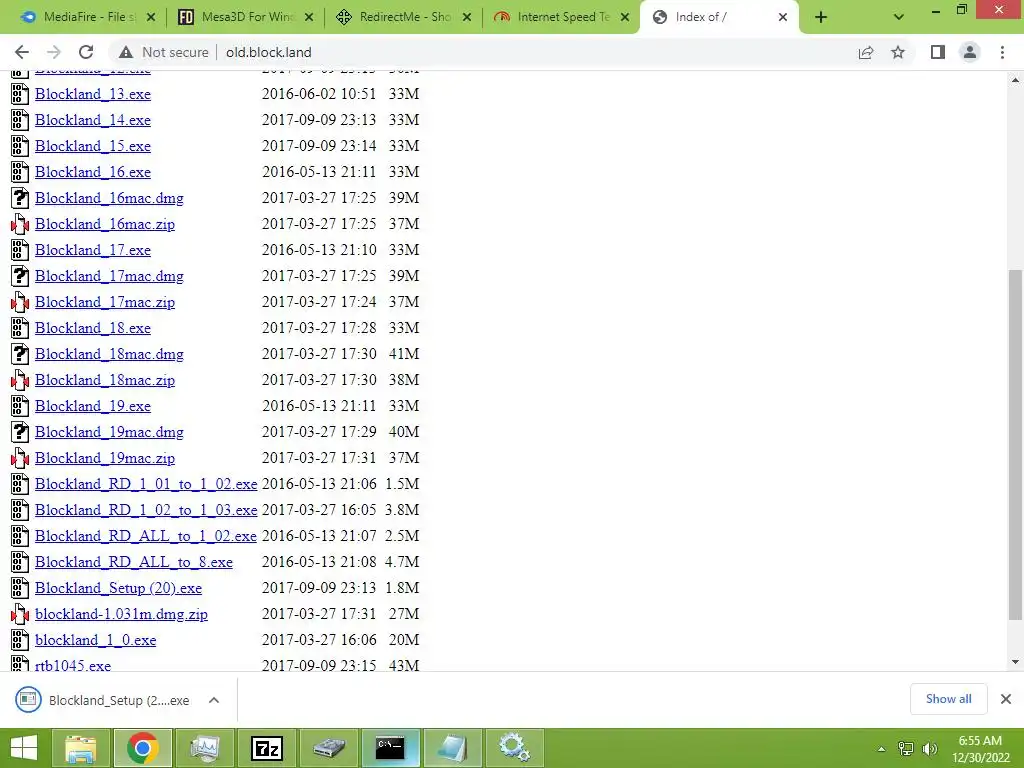Click the forward navigation arrow
Screen dimensions: 1024x768
pos(54,52)
